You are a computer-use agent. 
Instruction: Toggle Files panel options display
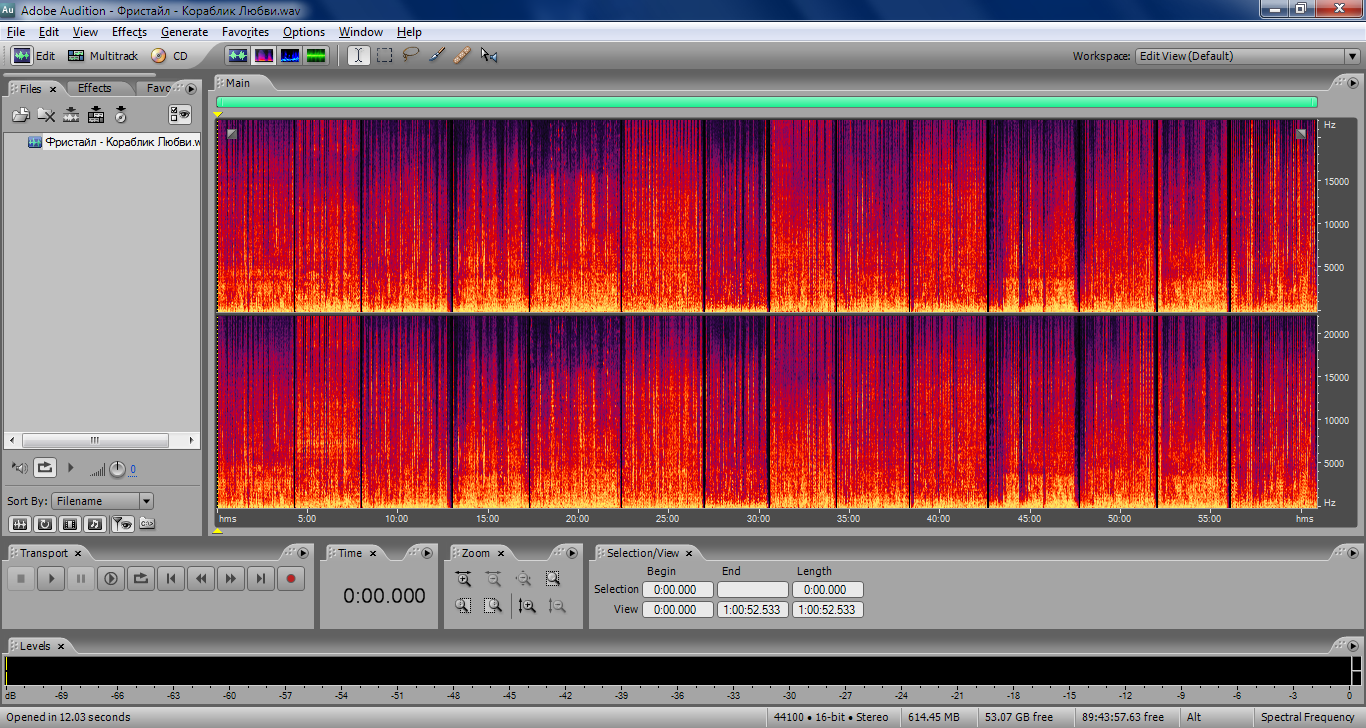tap(180, 115)
